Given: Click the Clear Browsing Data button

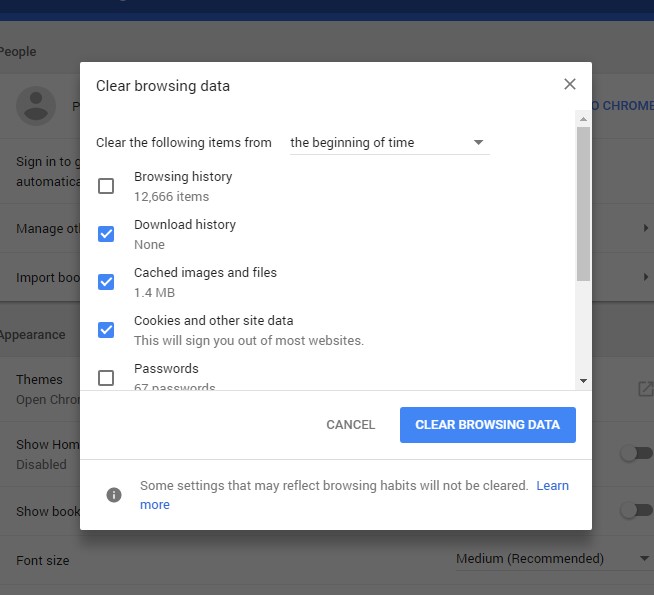Looking at the screenshot, I should (x=487, y=425).
